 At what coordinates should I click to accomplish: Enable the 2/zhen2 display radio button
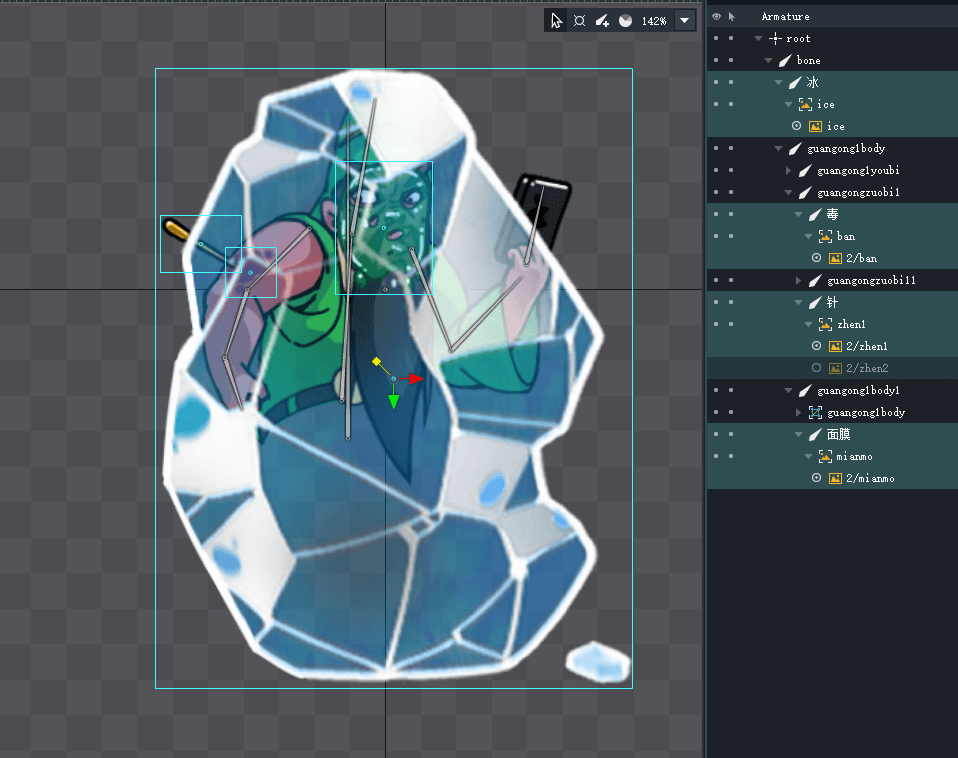[x=816, y=368]
